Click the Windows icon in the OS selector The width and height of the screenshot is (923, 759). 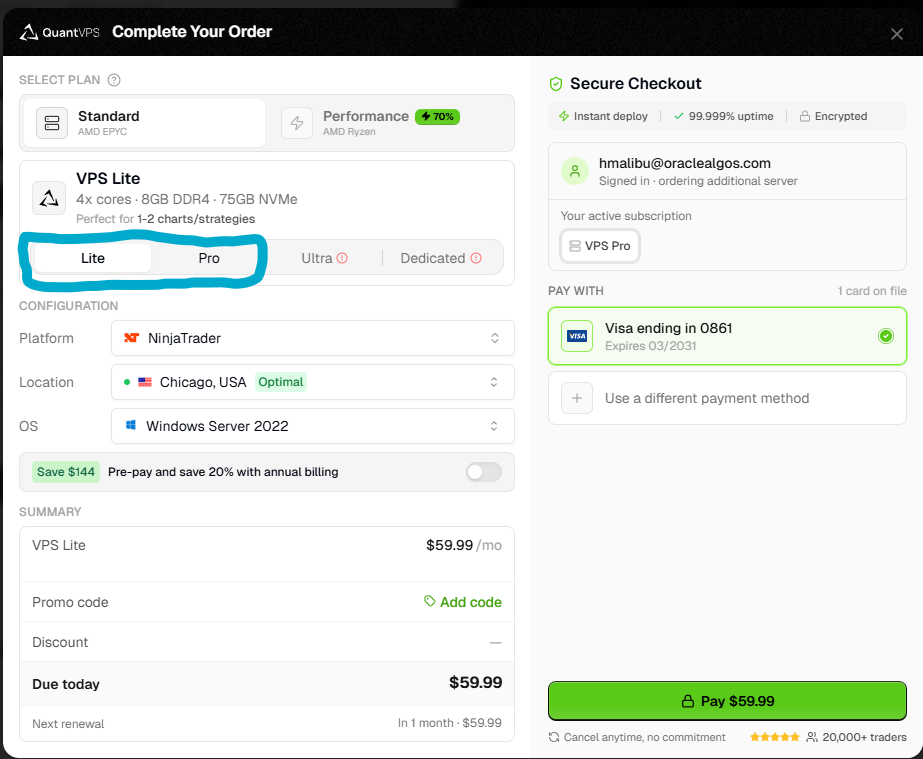(x=130, y=426)
